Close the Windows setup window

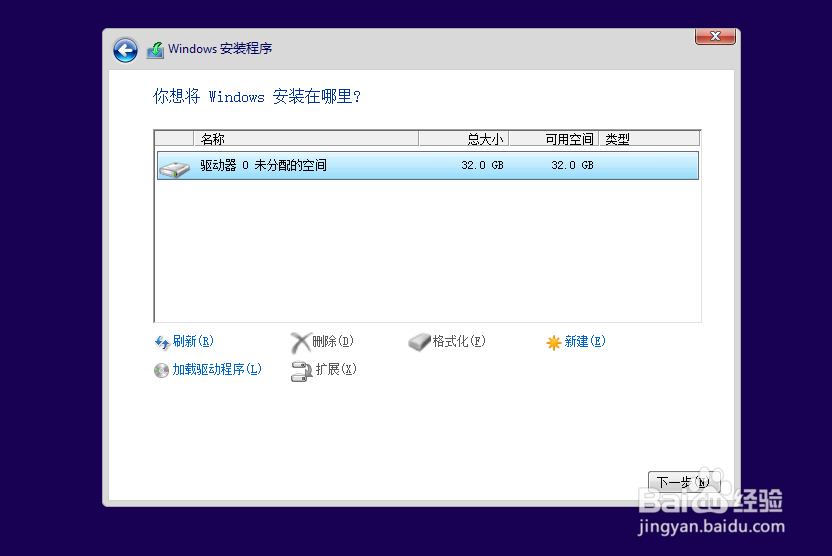click(715, 36)
